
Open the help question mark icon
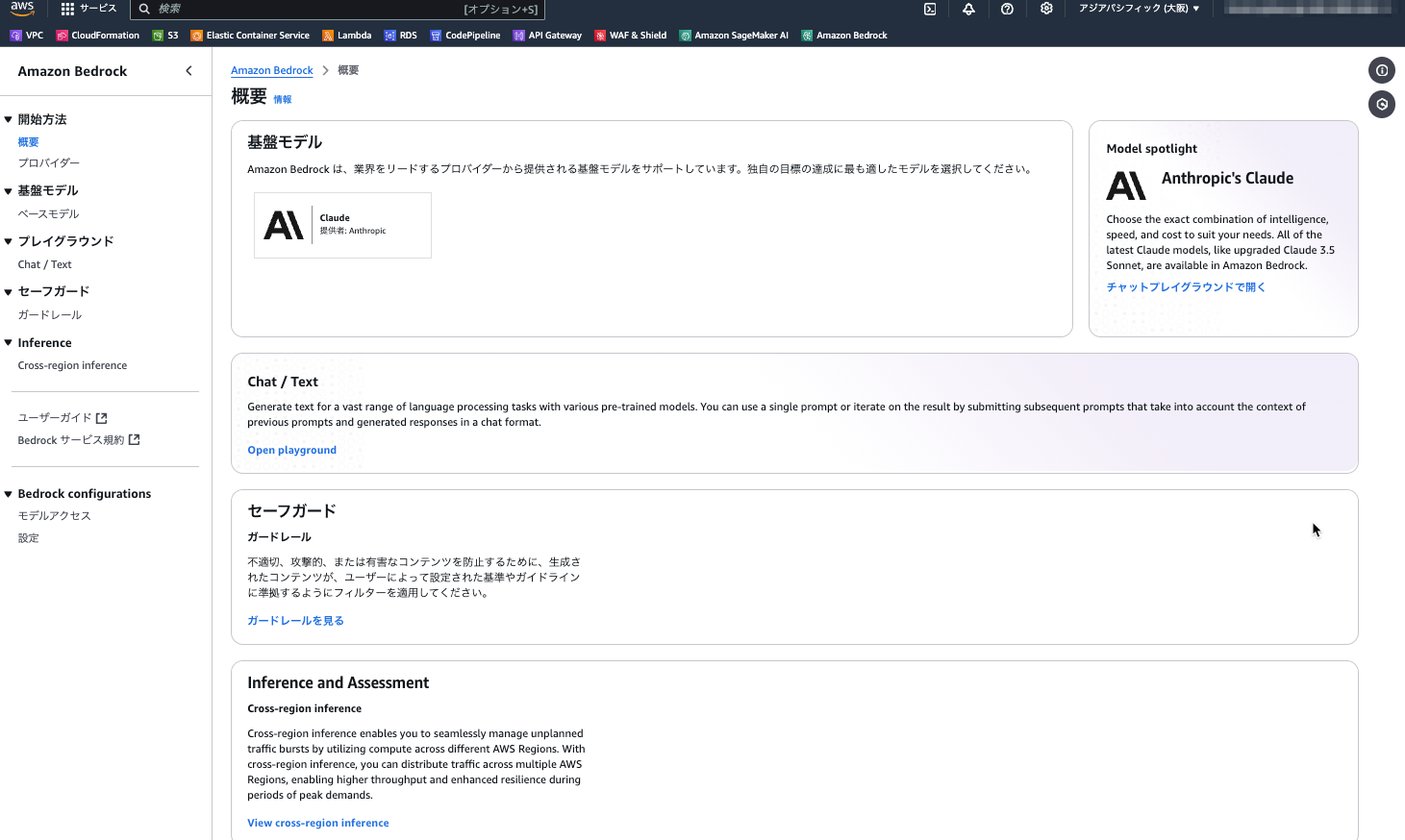(x=1007, y=9)
